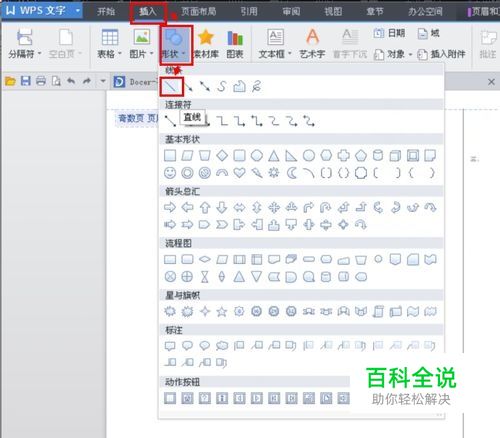The width and height of the screenshot is (500, 438).
Task: Click the Undo arrow icon
Action: (x=71, y=81)
